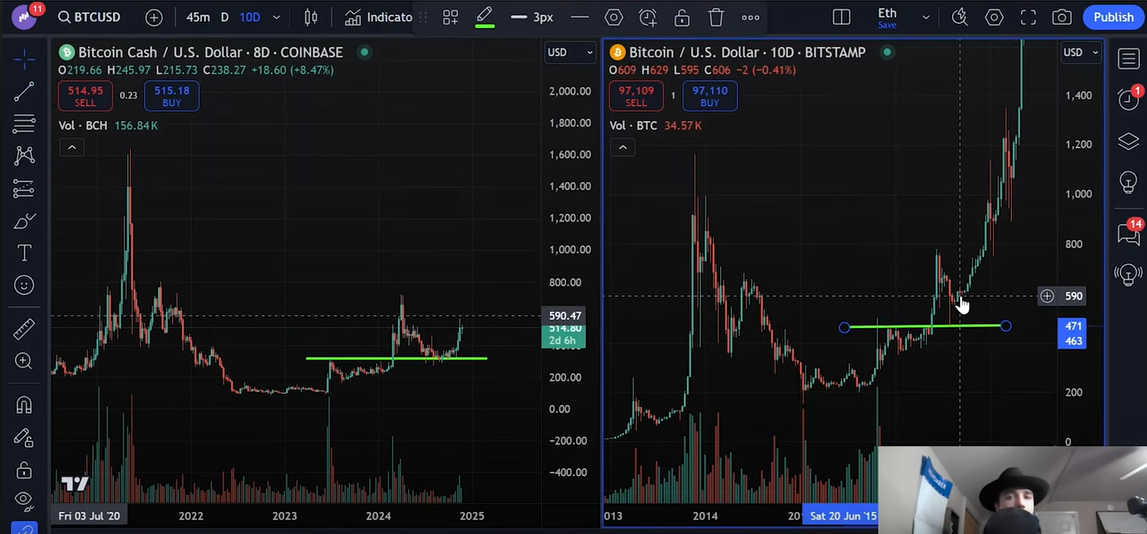Open the emoji and stickers tool
Screen dimensions: 1147x534
[x=24, y=285]
